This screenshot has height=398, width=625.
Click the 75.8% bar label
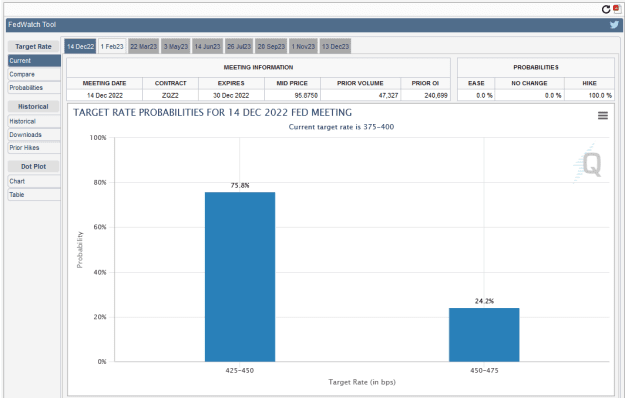[240, 185]
